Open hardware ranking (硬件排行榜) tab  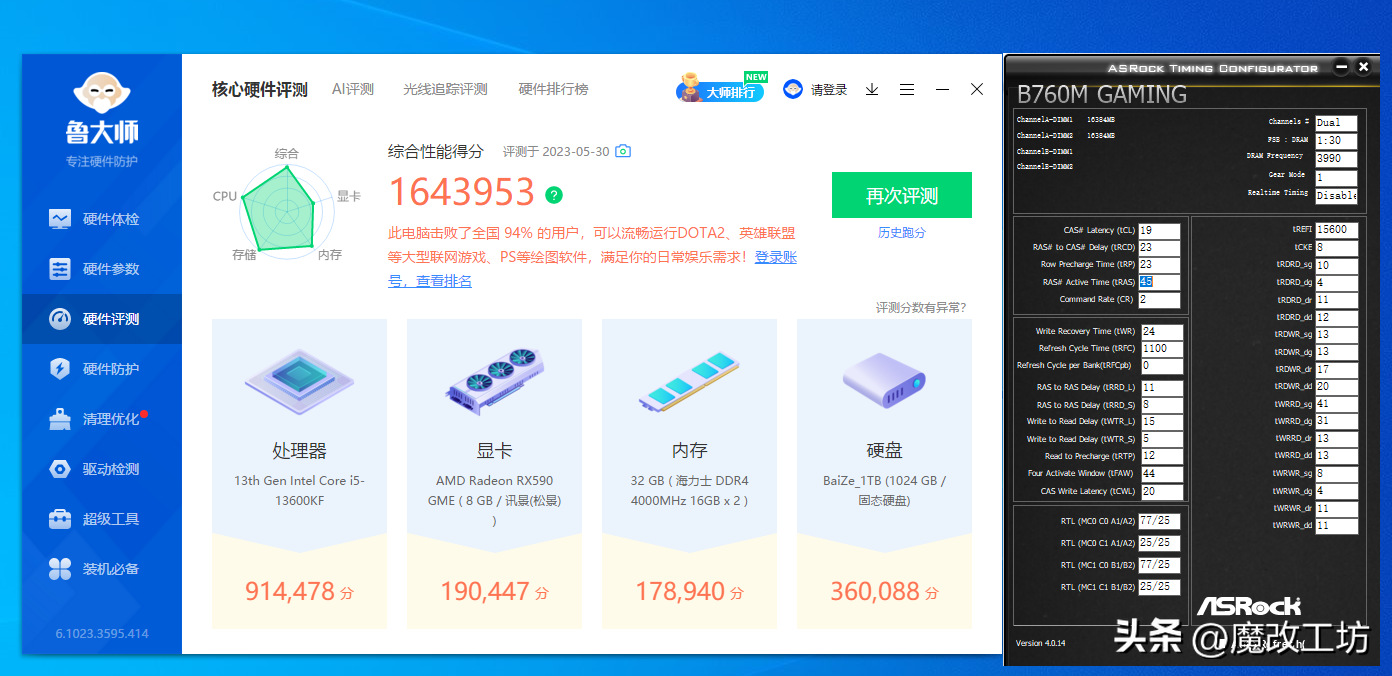[x=553, y=90]
